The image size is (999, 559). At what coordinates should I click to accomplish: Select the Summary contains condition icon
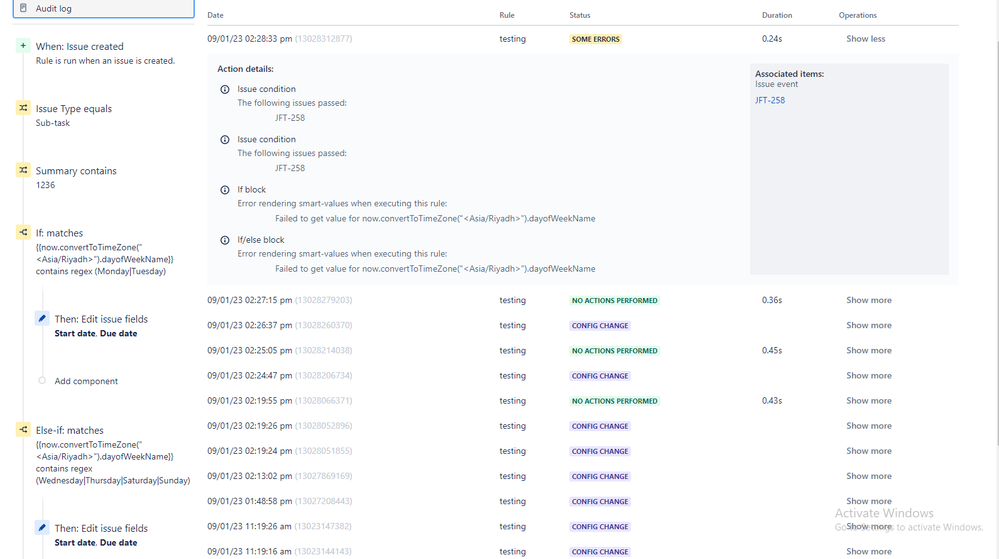click(23, 170)
